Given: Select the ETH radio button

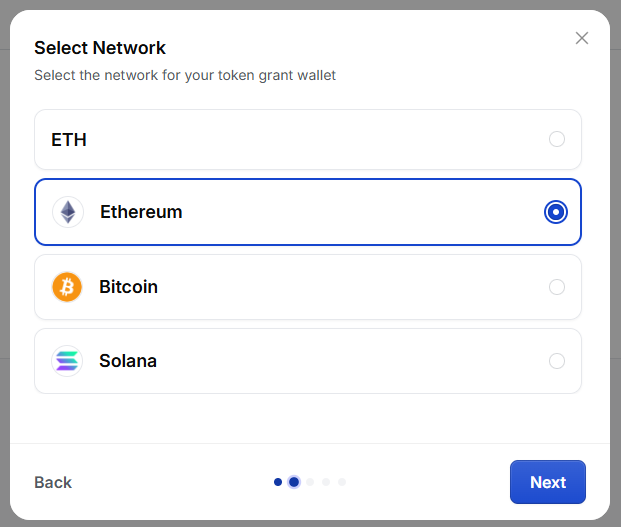Looking at the screenshot, I should [x=556, y=139].
